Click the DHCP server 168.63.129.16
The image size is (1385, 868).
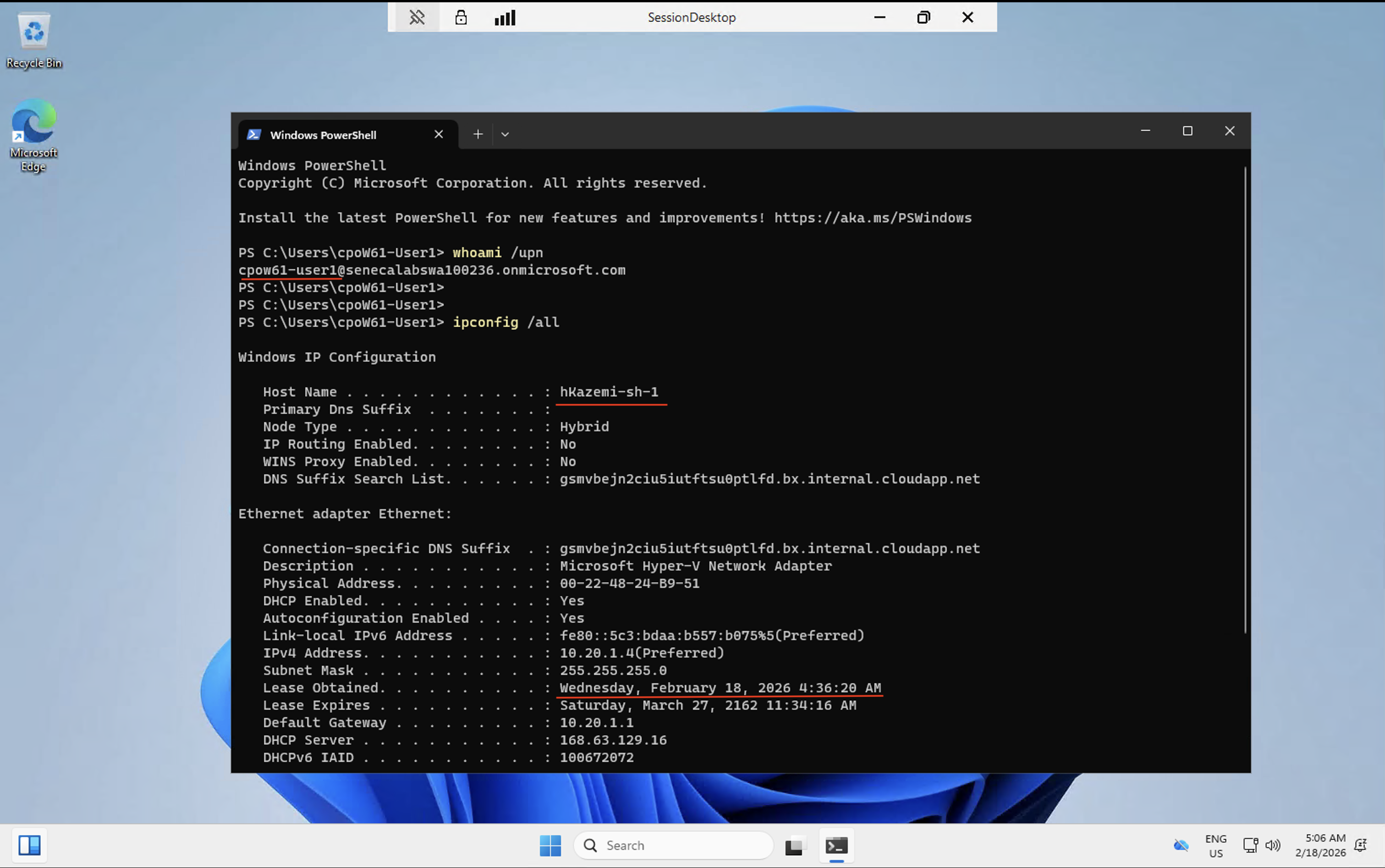(613, 741)
